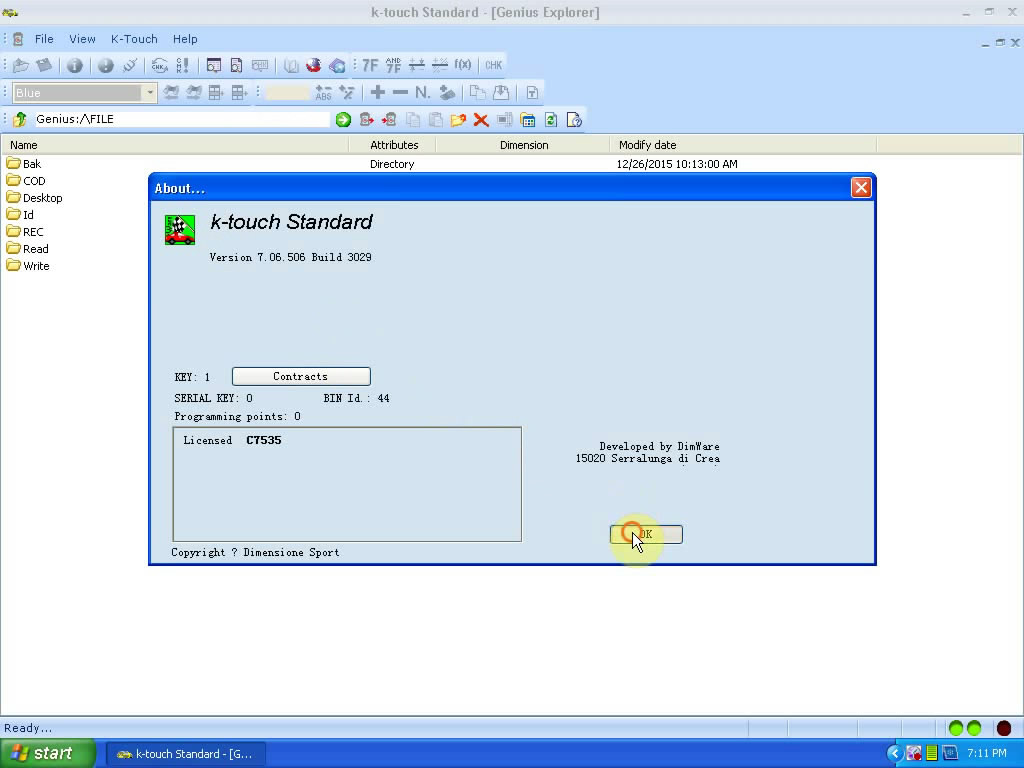Click the folder with calendar grid icon
Image resolution: width=1024 pixels, height=768 pixels.
(x=528, y=120)
